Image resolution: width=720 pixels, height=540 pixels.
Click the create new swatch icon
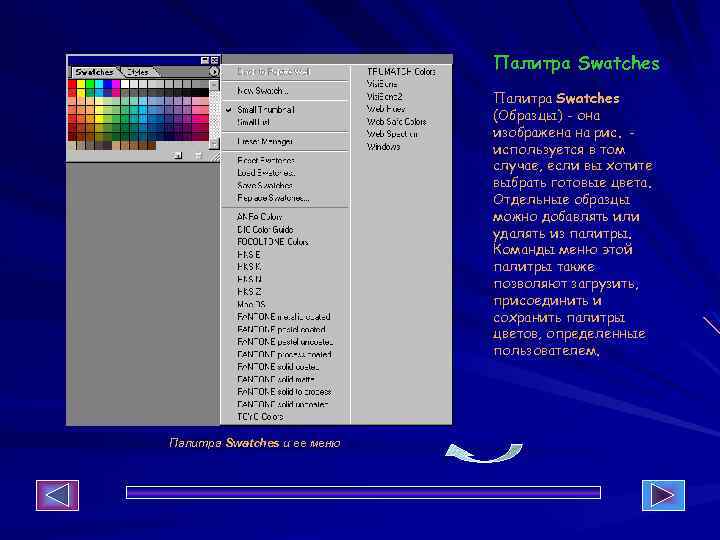pos(178,156)
